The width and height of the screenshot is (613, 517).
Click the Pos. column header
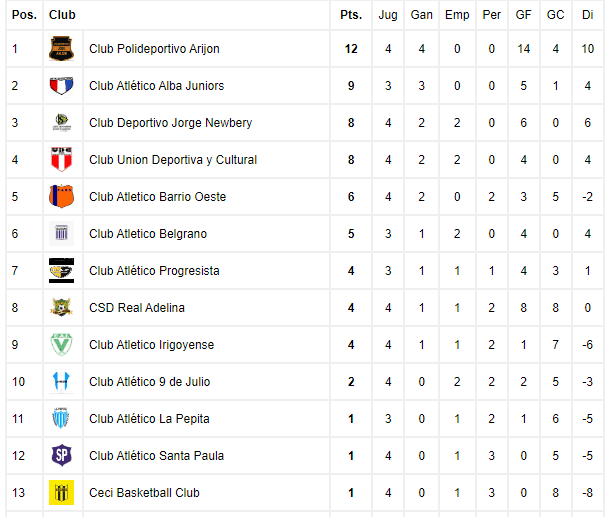click(x=24, y=15)
